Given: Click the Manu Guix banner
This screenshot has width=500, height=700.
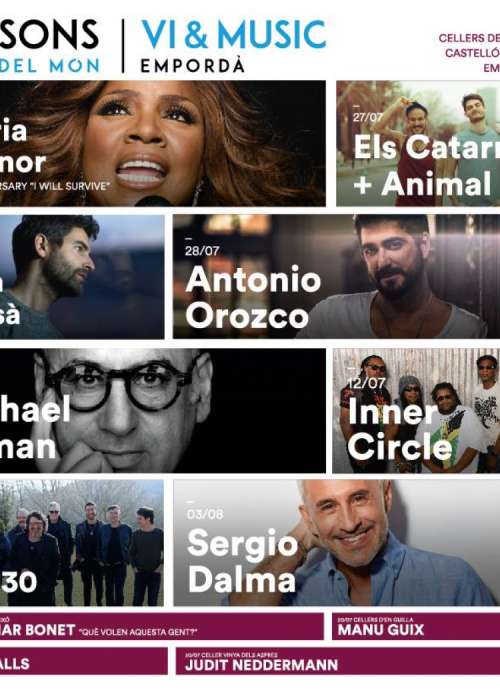Looking at the screenshot, I should click(x=416, y=626).
